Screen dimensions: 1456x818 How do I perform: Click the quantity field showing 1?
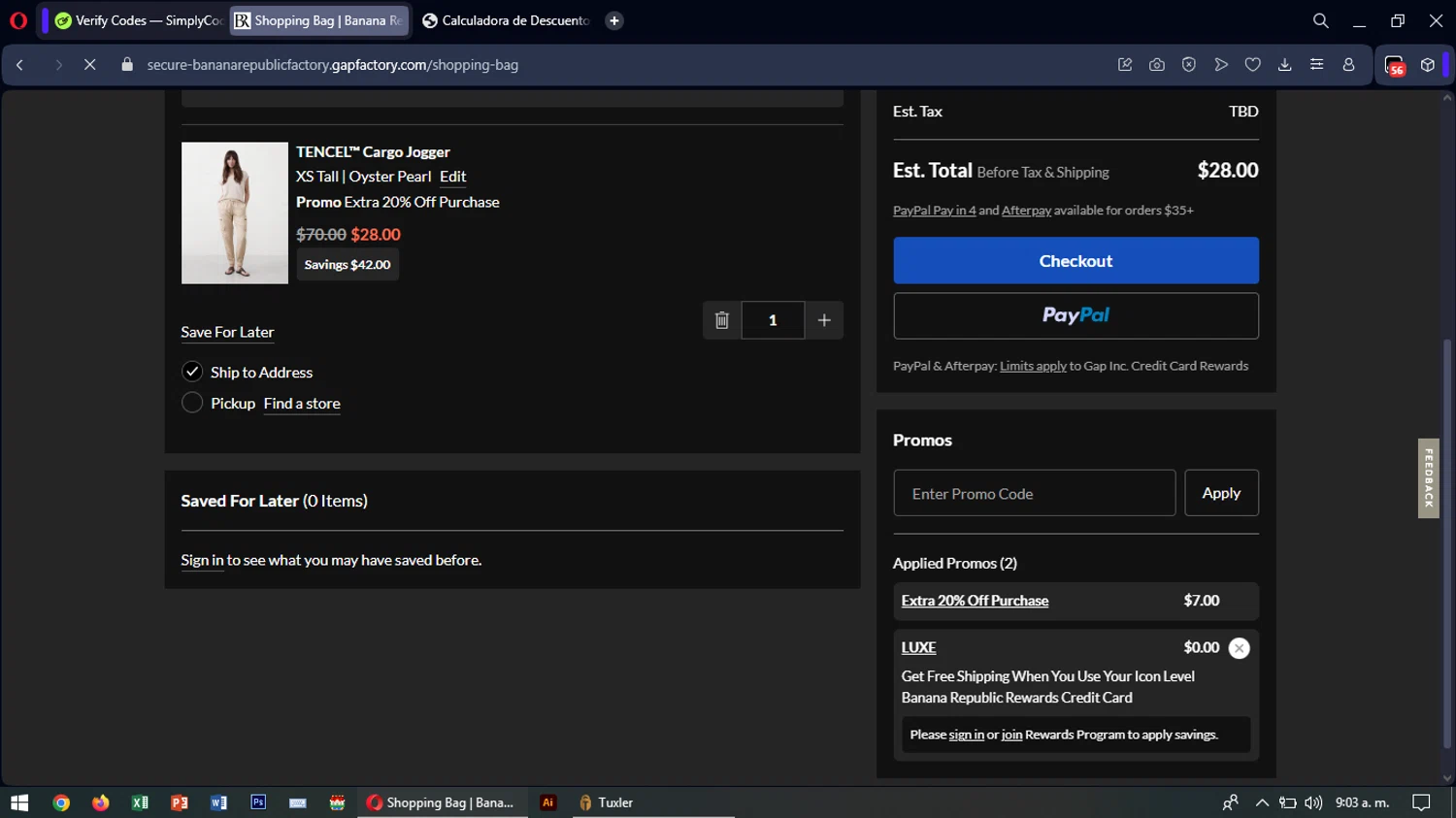pyautogui.click(x=773, y=320)
